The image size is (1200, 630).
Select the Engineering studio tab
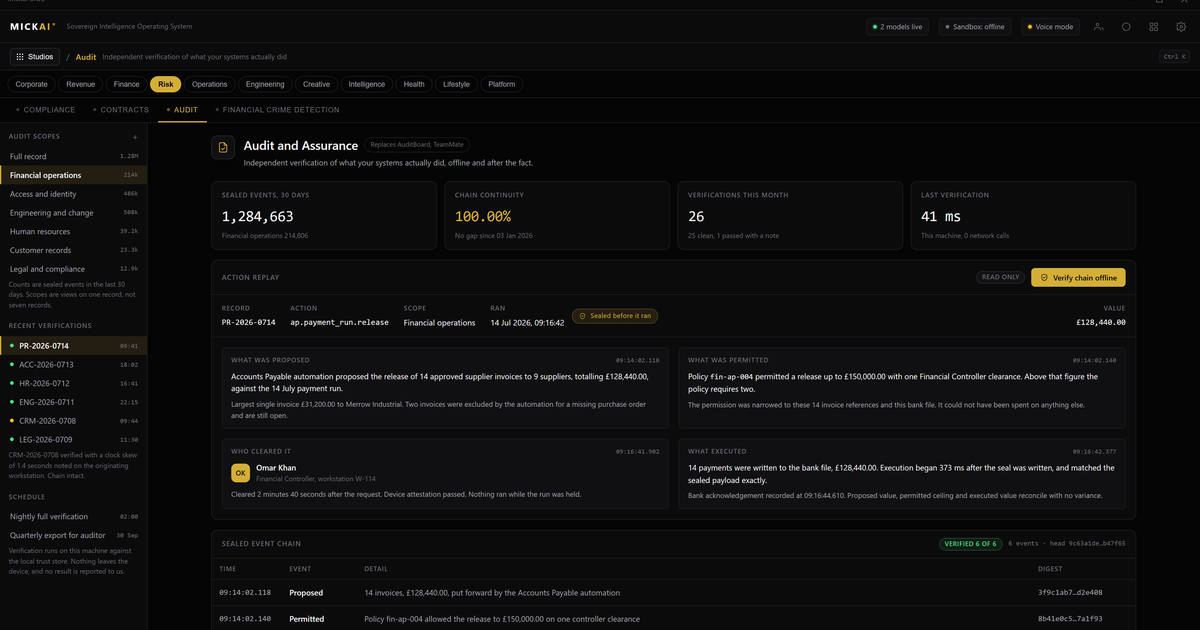(265, 85)
